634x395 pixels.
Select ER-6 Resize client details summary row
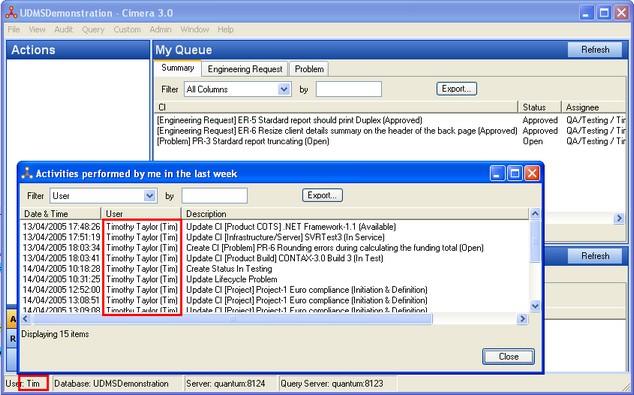click(x=390, y=131)
